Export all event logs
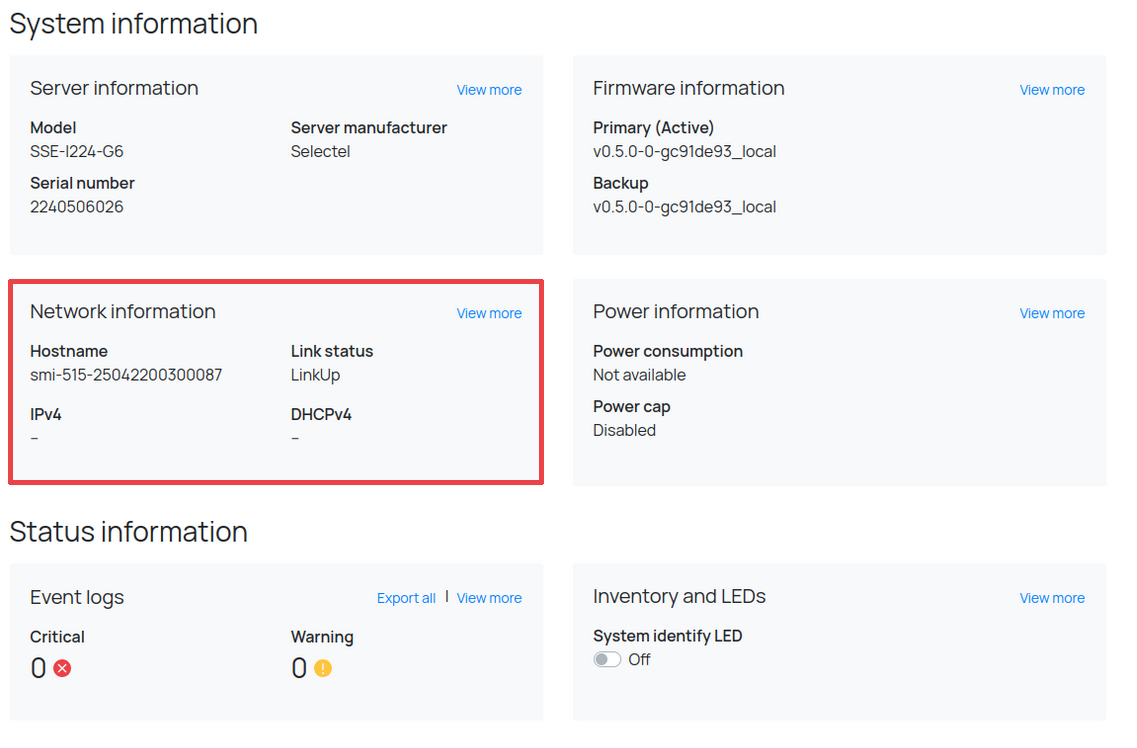 (x=406, y=598)
